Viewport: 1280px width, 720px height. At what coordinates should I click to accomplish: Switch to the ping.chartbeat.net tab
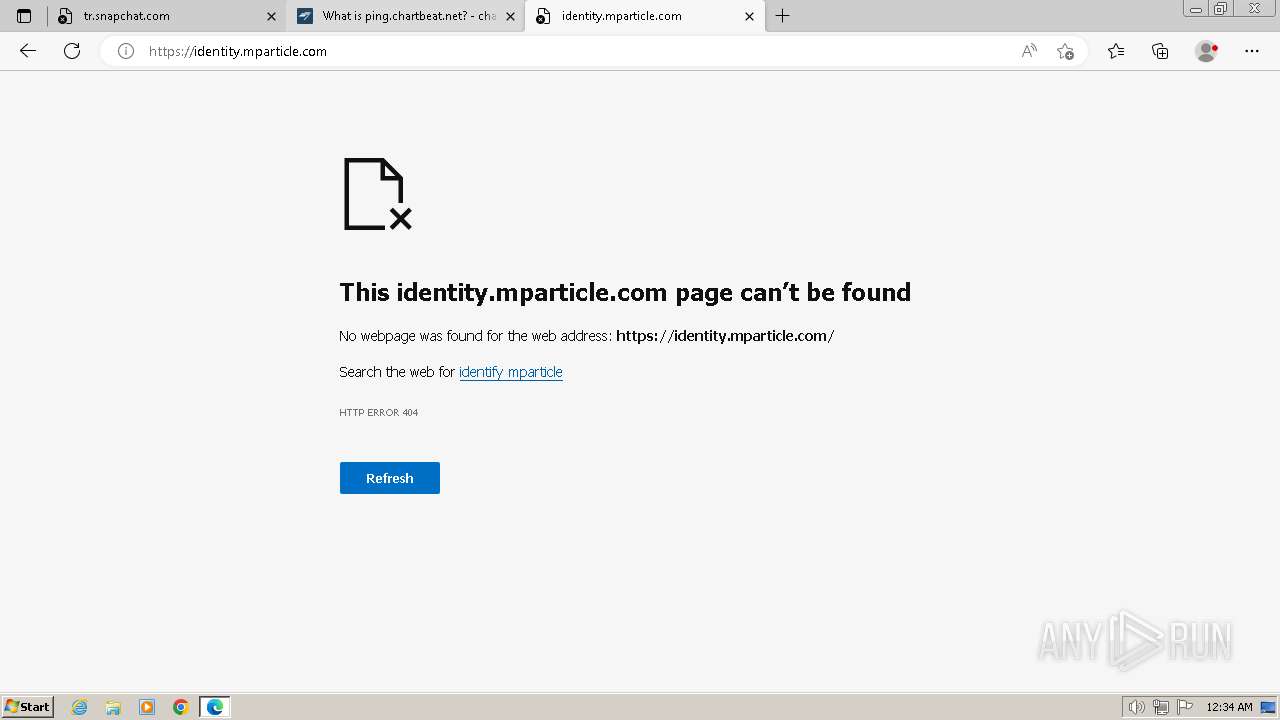(405, 16)
